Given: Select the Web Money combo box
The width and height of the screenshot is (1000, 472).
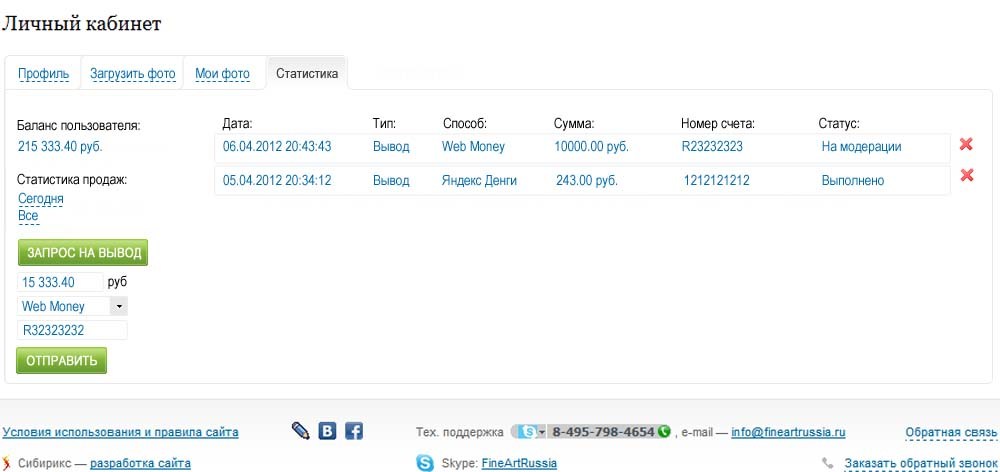Looking at the screenshot, I should coord(72,306).
